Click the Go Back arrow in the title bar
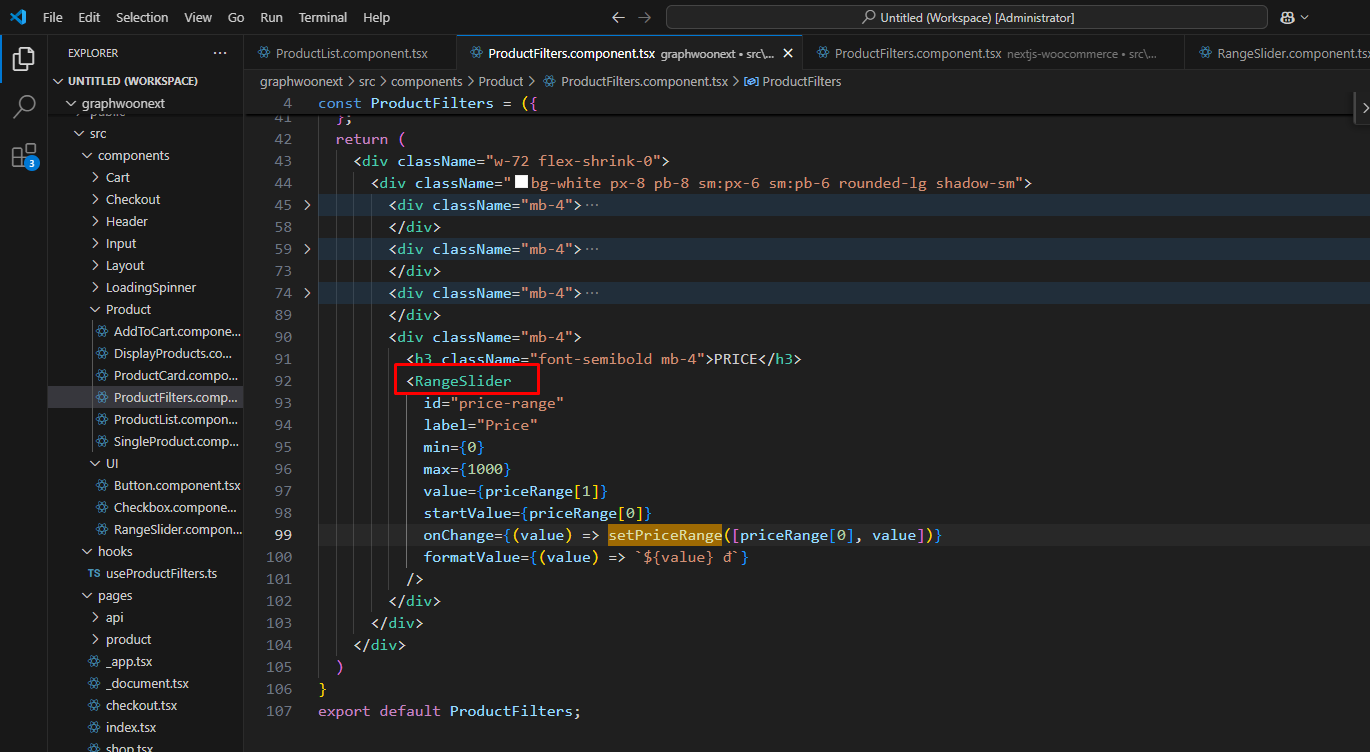1370x752 pixels. click(x=618, y=18)
